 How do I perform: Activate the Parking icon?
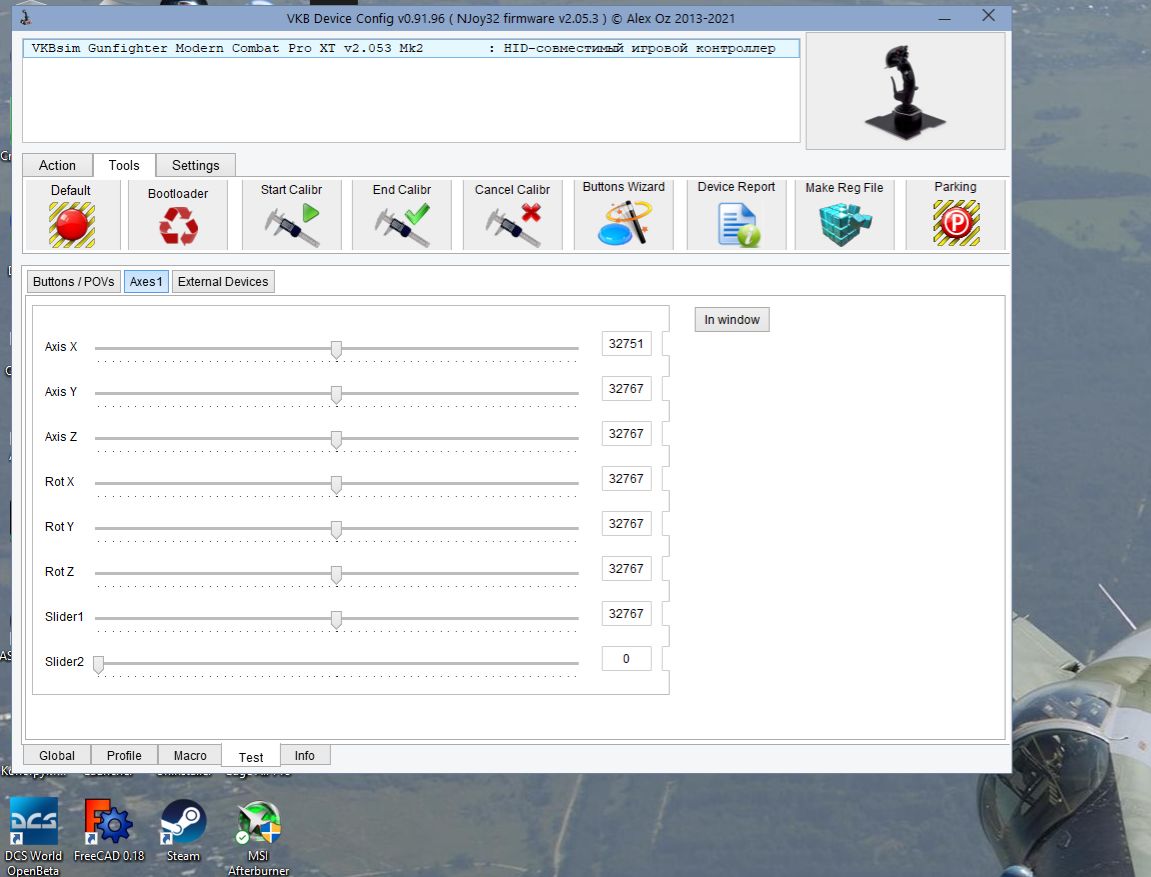point(956,222)
